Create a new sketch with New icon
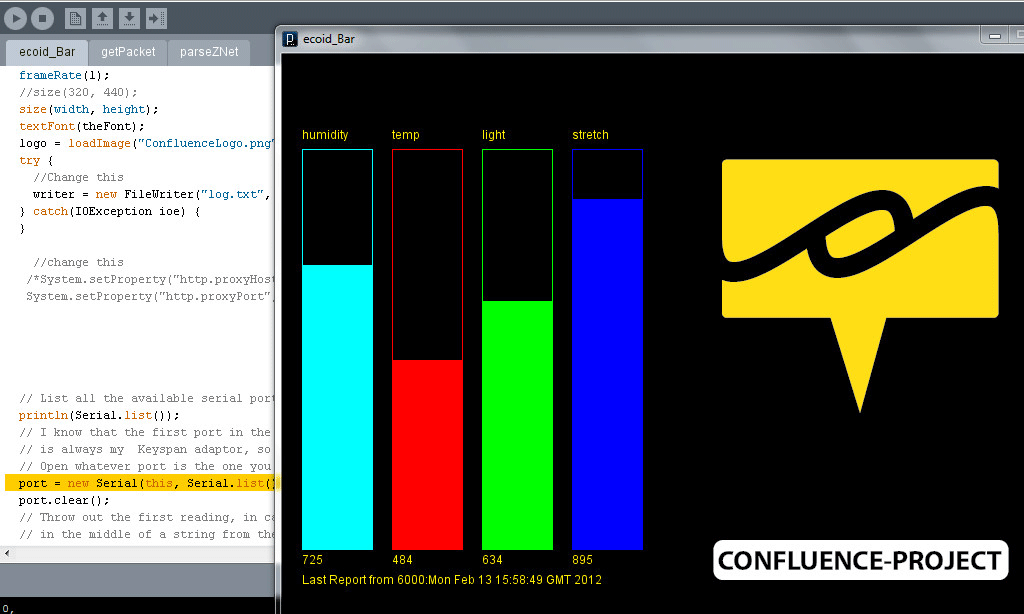 [76, 18]
